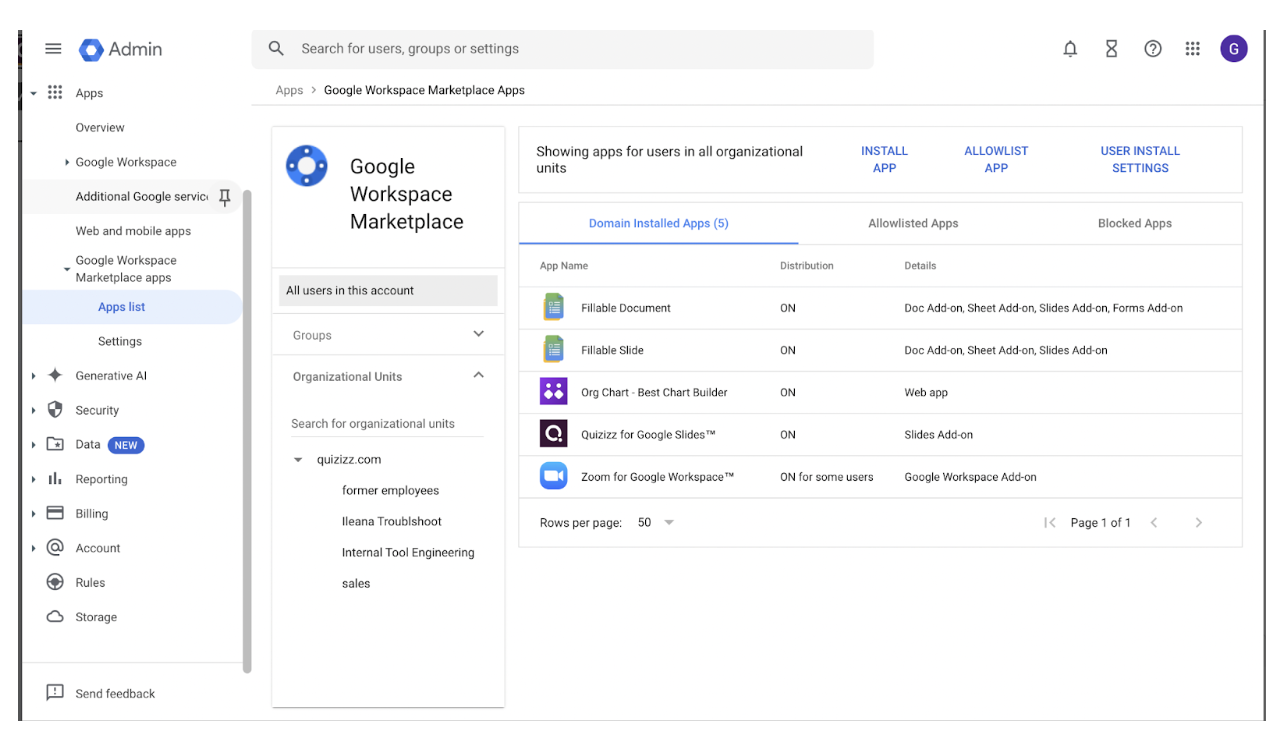Click the "ON for some users" distribution cell
Screen dimensions: 1284x738
(x=826, y=477)
